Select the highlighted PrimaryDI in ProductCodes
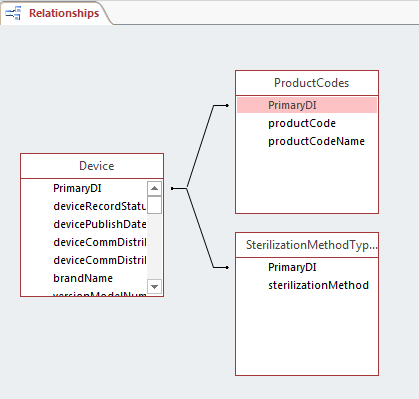Screen dimensions: 419x399 (307, 105)
